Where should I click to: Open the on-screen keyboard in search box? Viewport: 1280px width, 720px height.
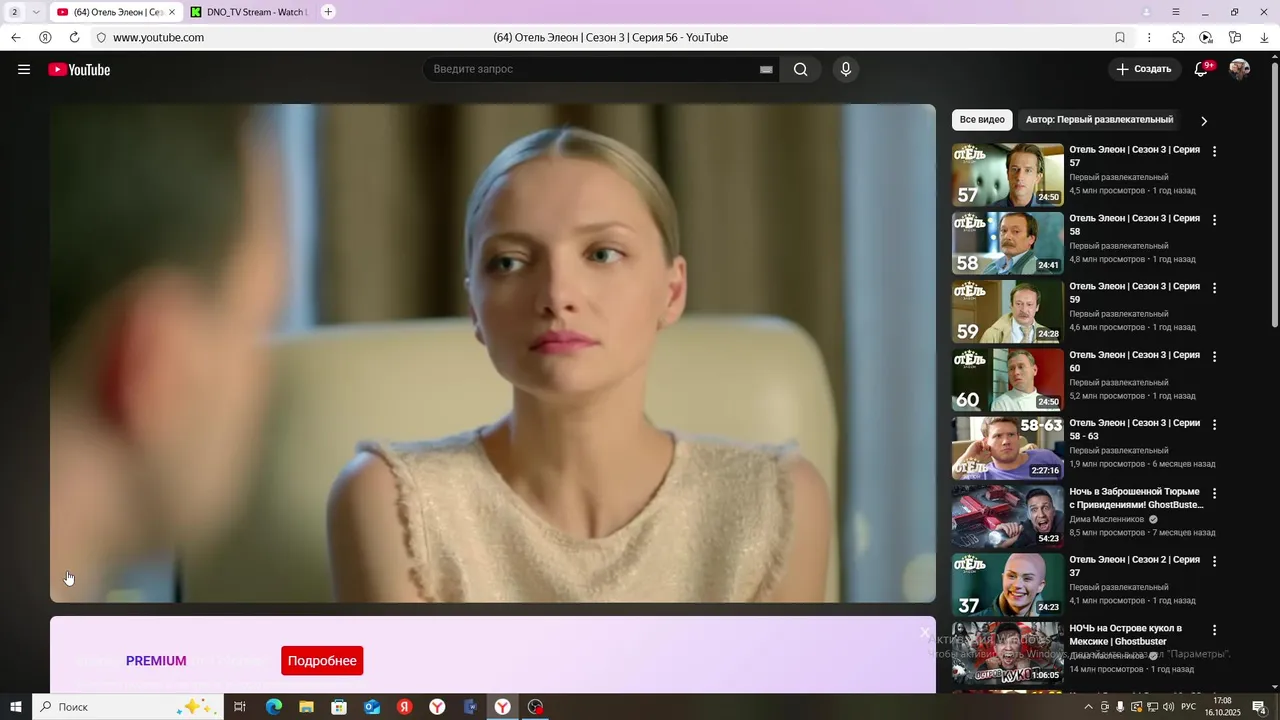[766, 69]
